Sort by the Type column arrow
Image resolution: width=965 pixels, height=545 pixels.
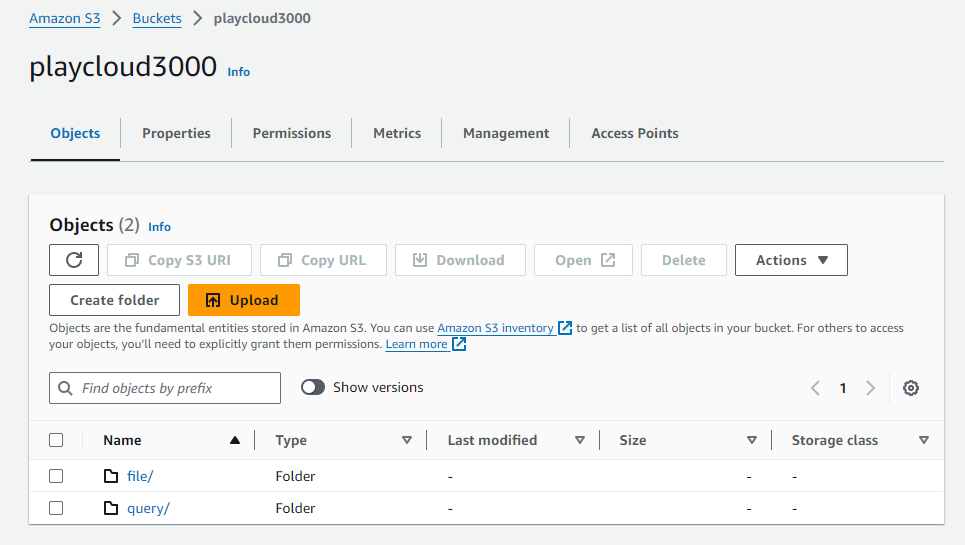pyautogui.click(x=407, y=440)
